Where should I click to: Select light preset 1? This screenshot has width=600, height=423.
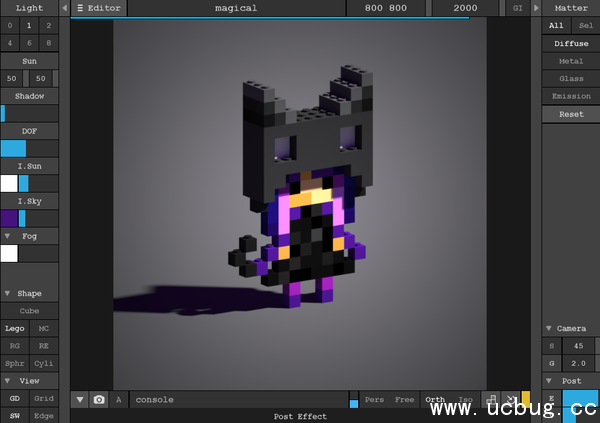(29, 25)
